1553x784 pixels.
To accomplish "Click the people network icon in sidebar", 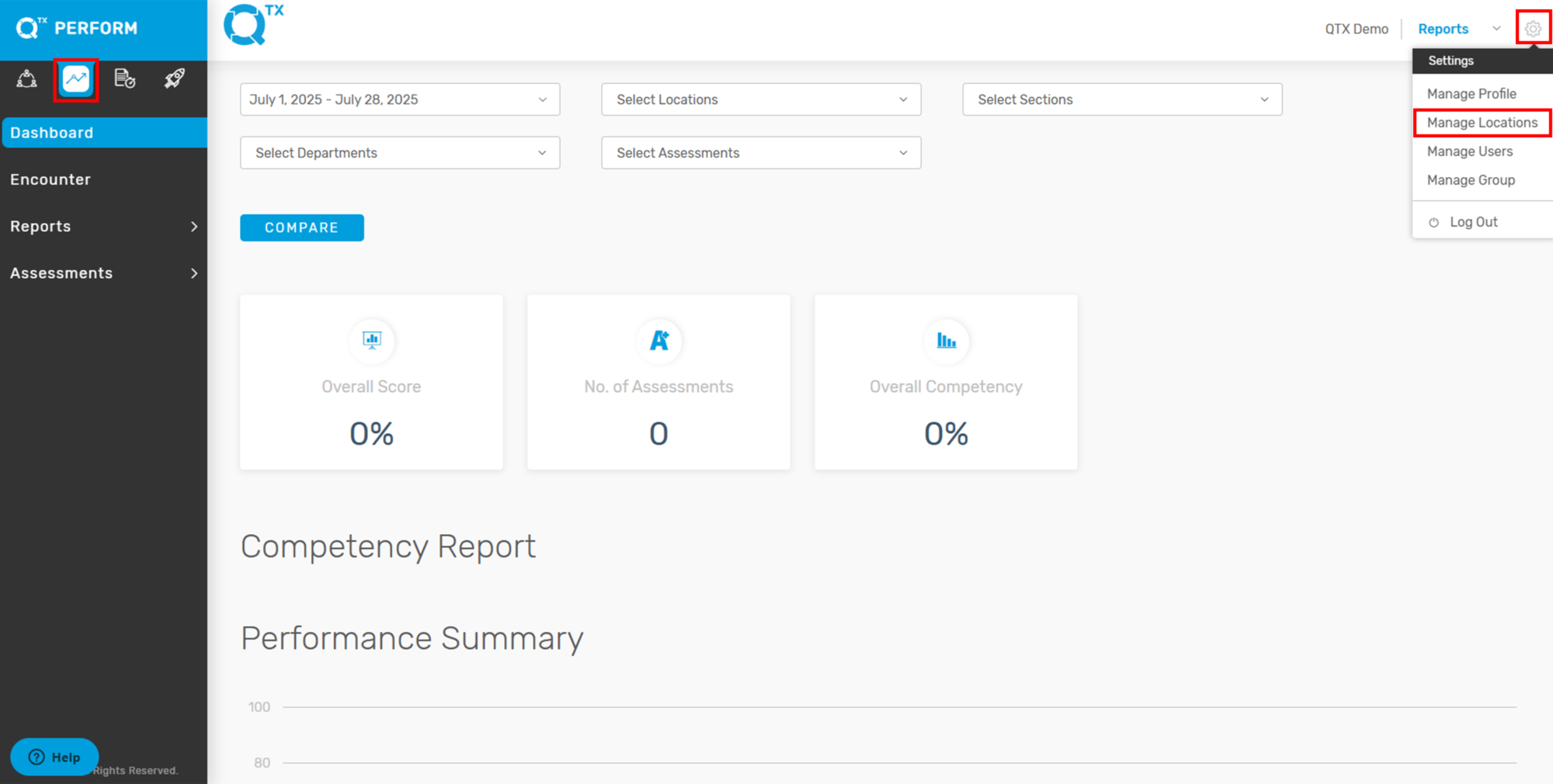I will point(27,78).
